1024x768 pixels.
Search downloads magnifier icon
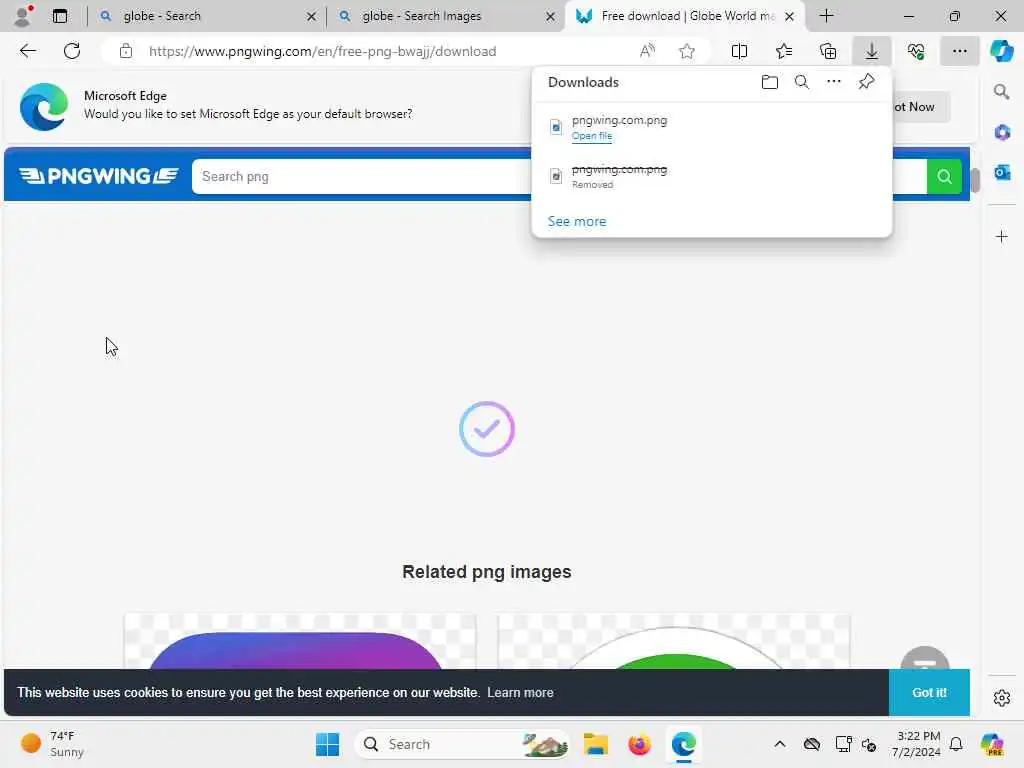(x=802, y=82)
